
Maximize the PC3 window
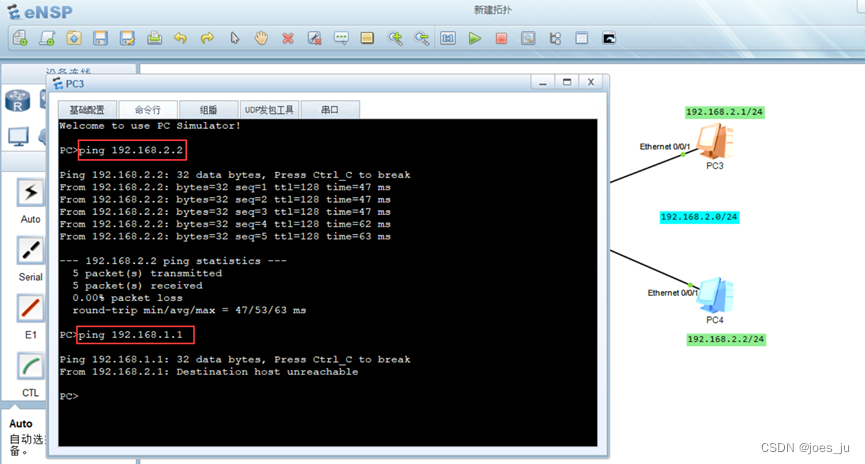coord(567,82)
